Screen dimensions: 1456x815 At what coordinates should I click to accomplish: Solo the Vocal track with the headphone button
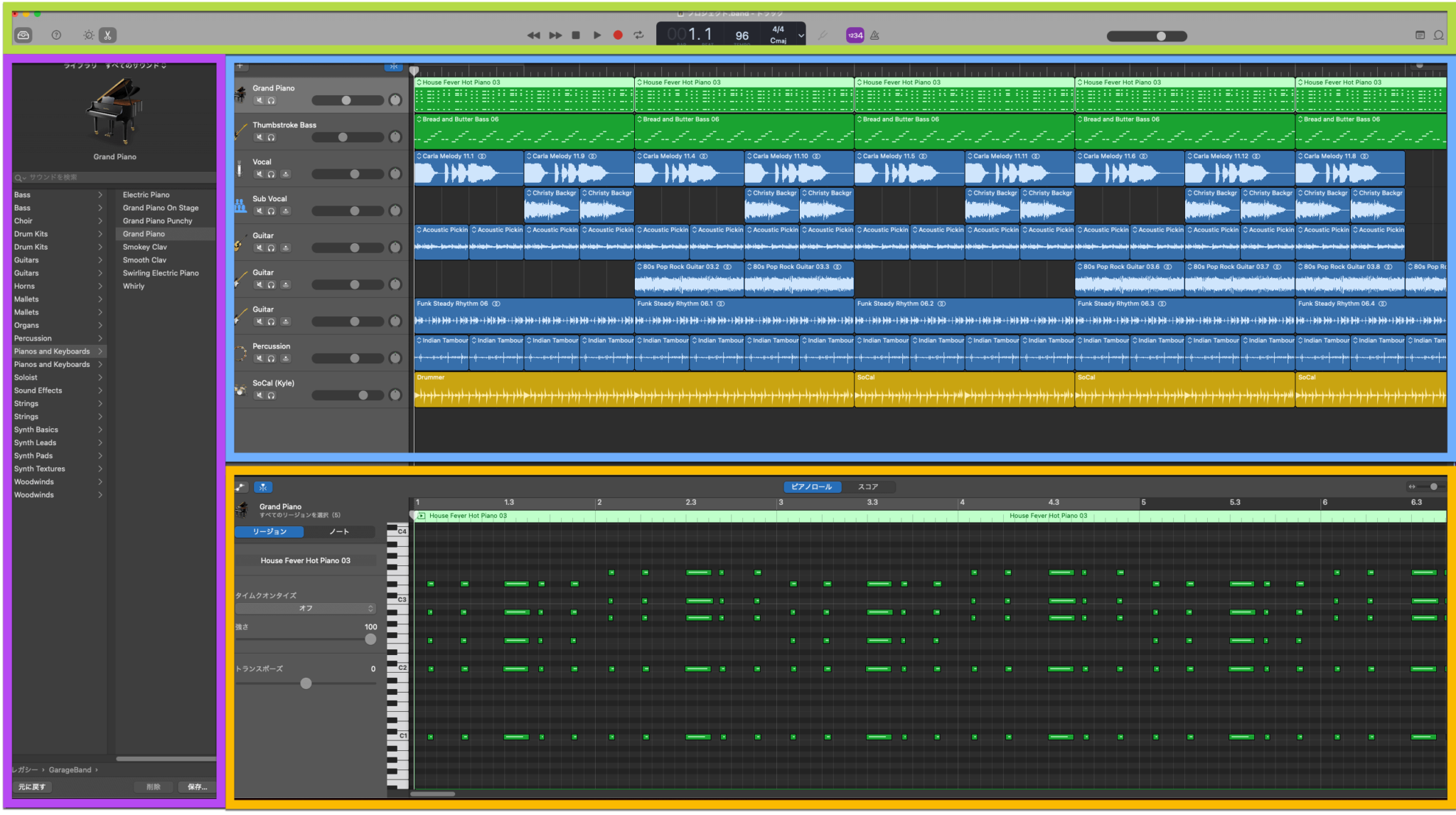tap(271, 174)
